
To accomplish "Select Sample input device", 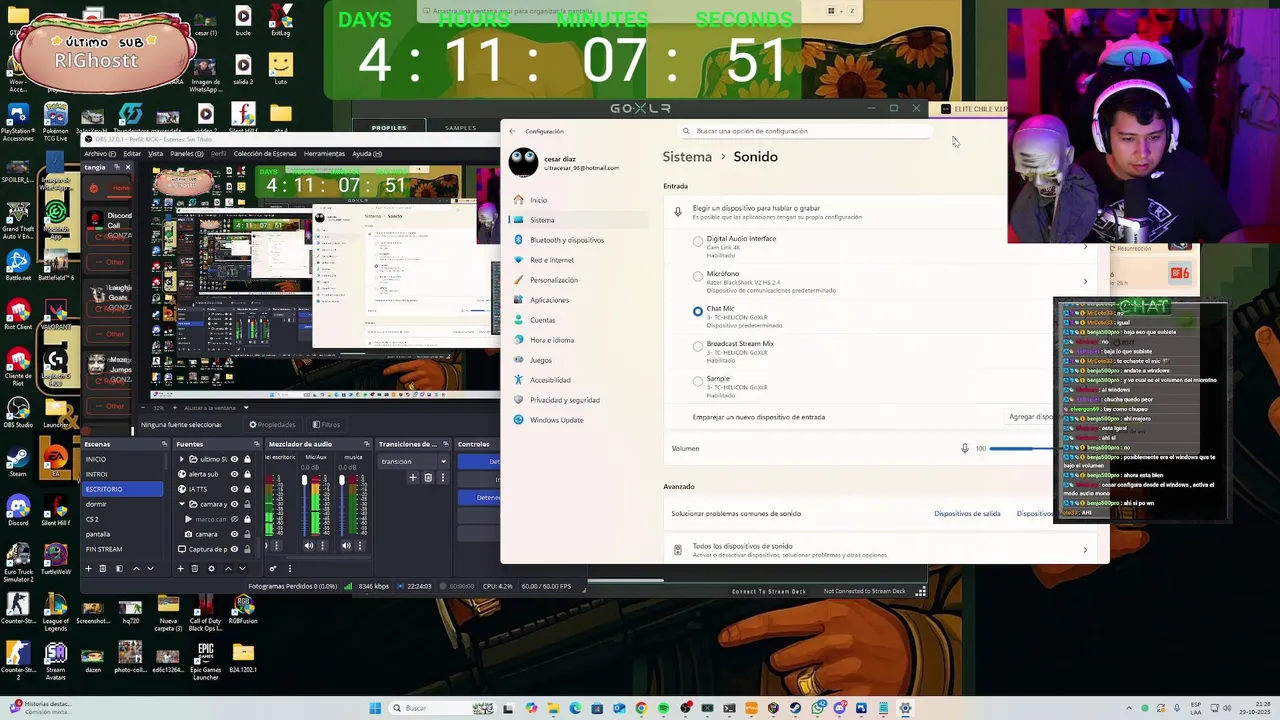I will tap(698, 381).
